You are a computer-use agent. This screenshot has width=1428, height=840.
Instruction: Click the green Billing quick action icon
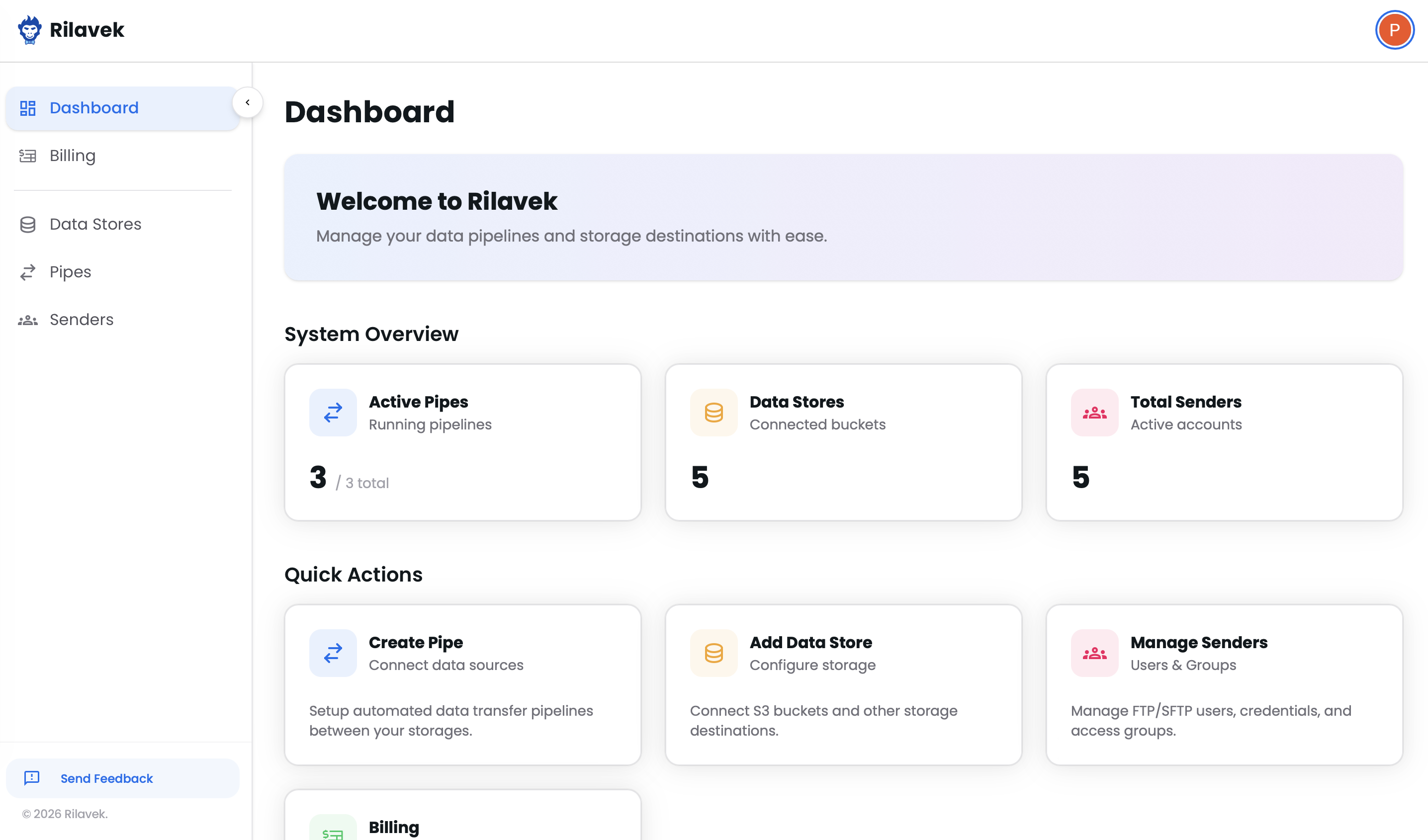333,831
